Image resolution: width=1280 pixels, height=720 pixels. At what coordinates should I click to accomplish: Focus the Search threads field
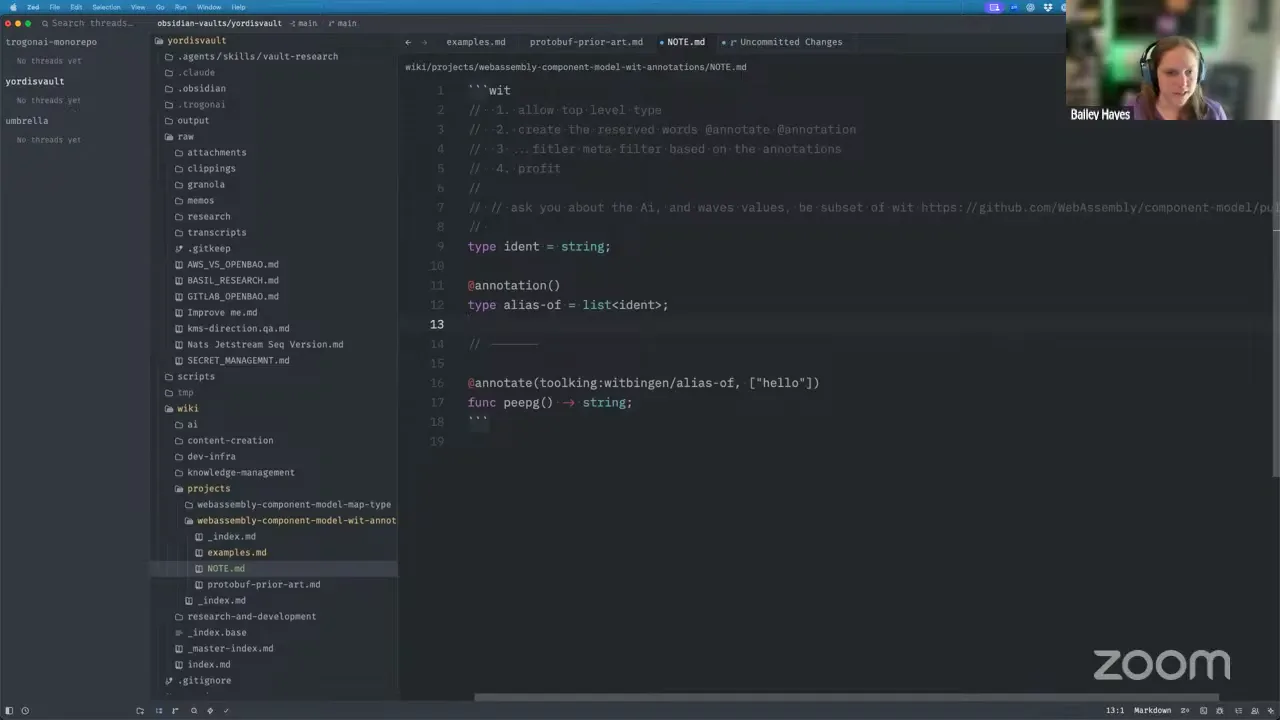tap(90, 23)
